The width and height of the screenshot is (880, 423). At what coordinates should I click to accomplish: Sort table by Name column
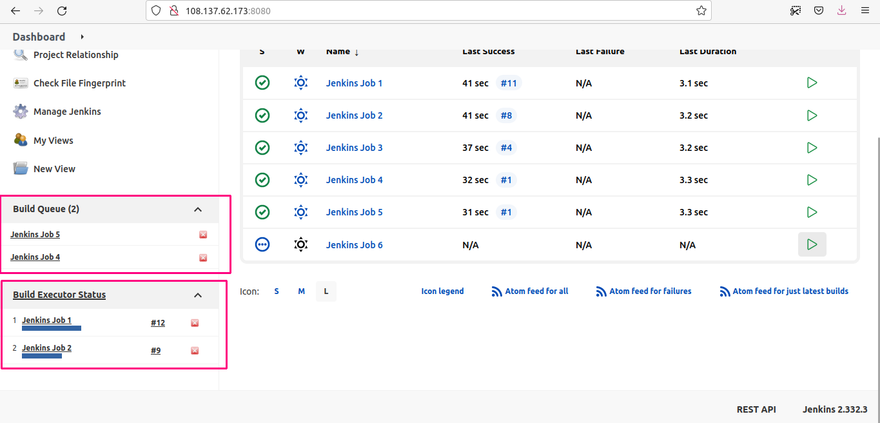342,51
